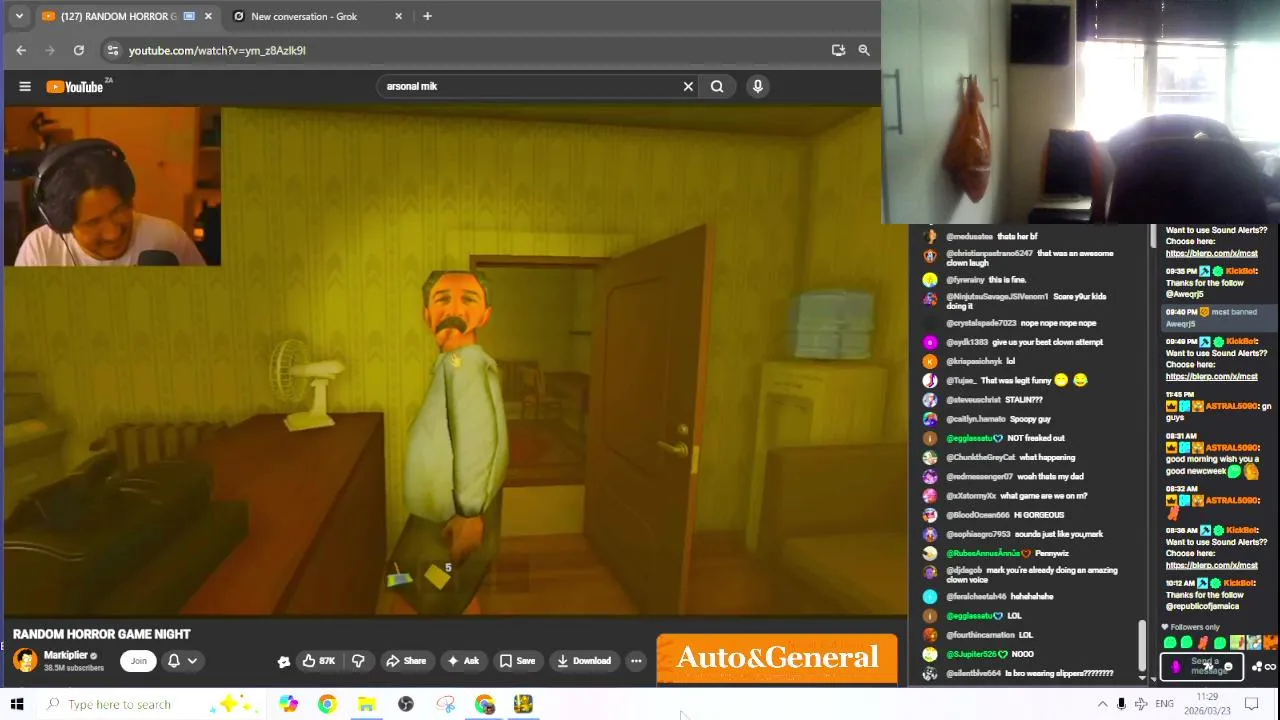
Task: Close the RANDOM HORROR GAME tab
Action: 208,16
